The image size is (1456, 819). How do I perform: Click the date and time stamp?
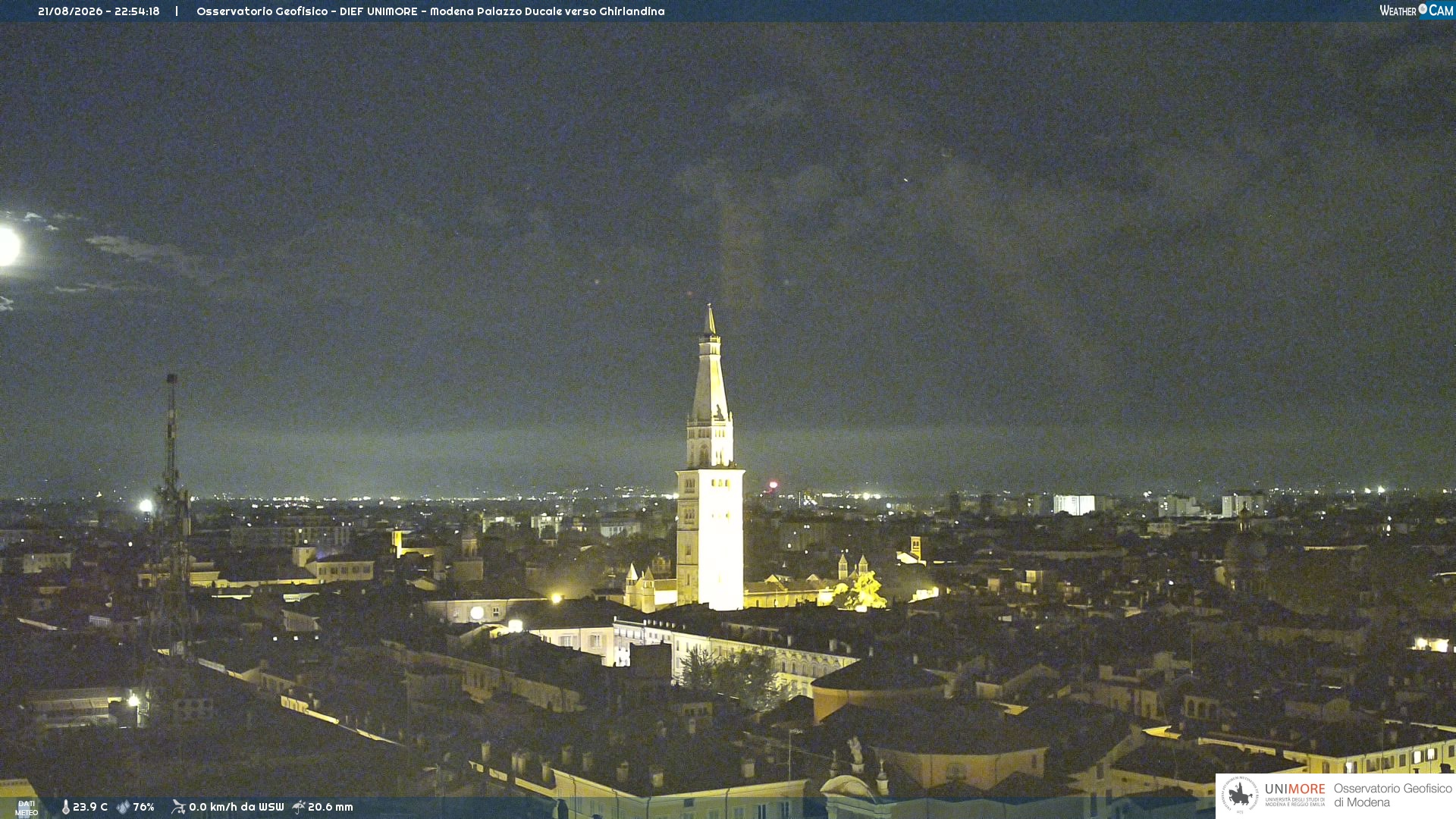pyautogui.click(x=99, y=11)
